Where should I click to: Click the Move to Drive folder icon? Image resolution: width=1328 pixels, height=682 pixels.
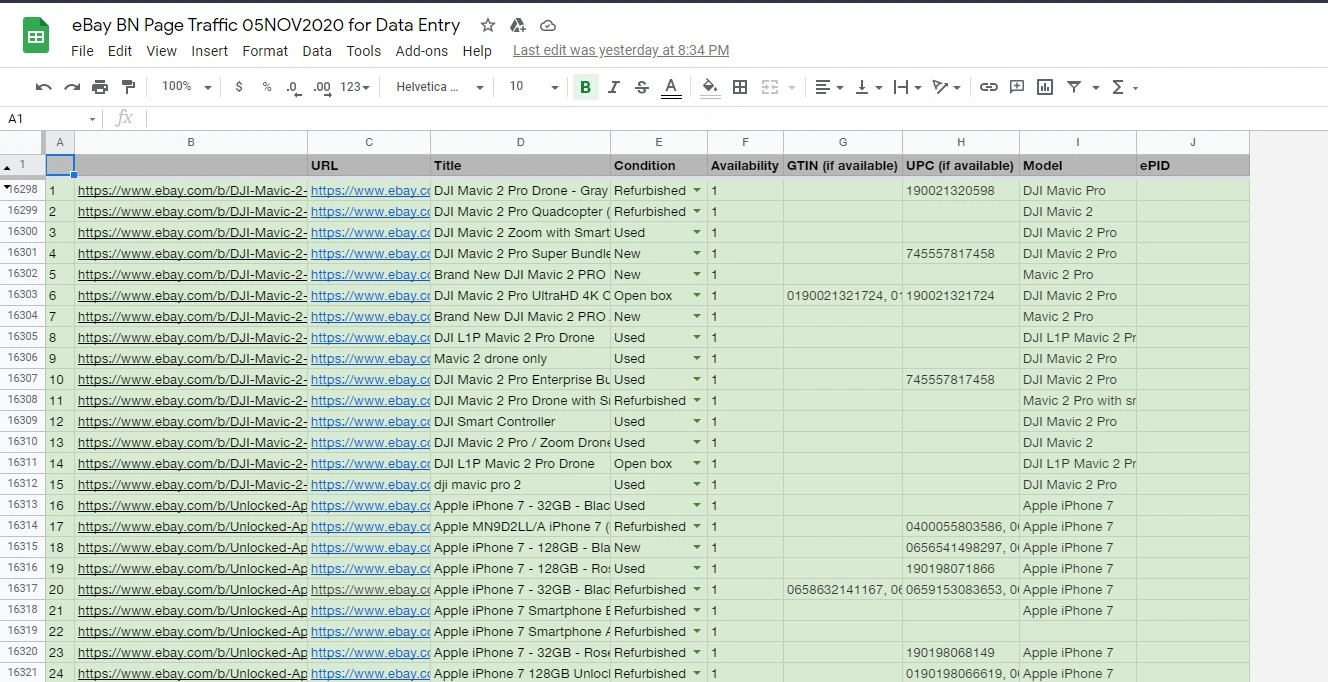click(x=518, y=25)
